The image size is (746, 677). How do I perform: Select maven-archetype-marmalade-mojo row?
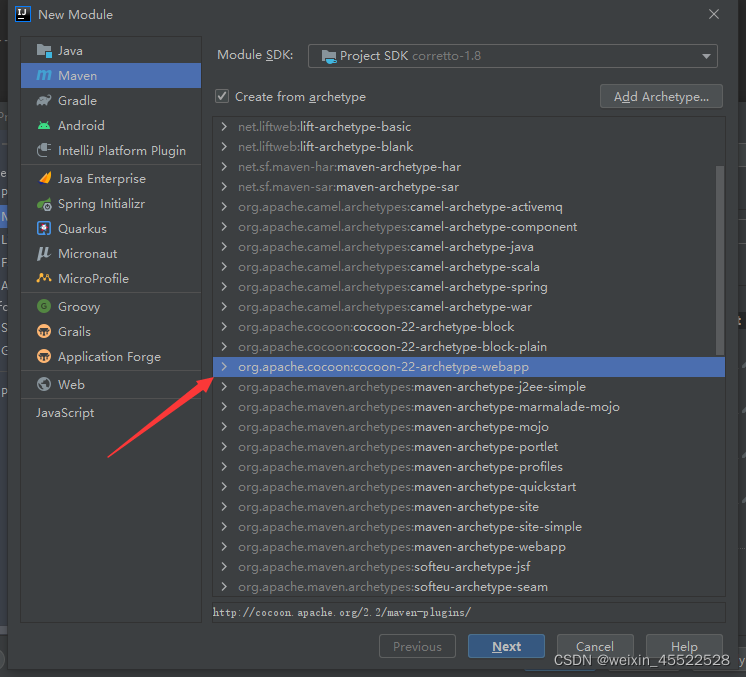pyautogui.click(x=469, y=407)
